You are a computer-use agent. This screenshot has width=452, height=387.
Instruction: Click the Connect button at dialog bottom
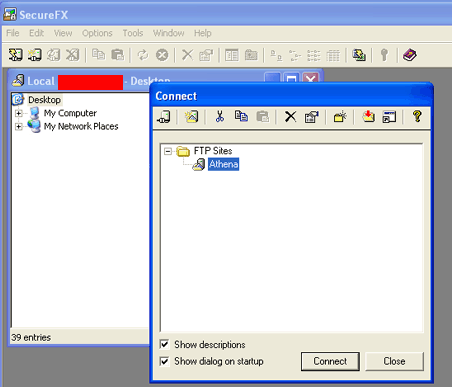[x=330, y=361]
